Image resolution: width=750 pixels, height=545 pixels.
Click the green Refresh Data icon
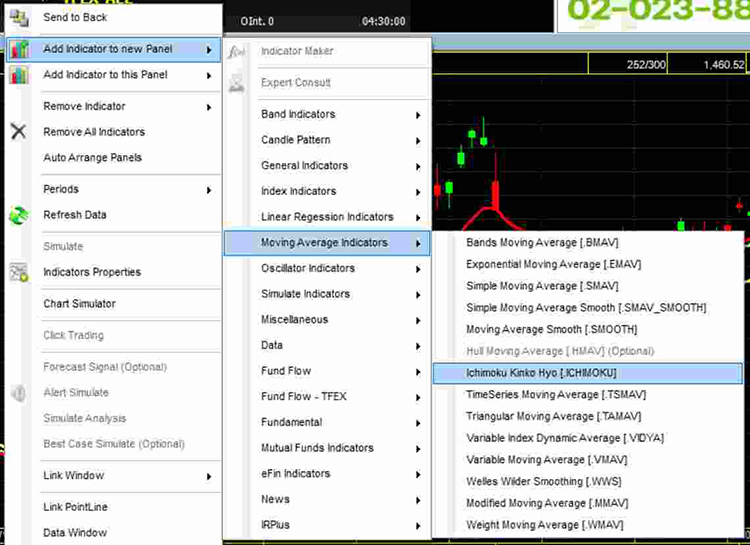[19, 215]
